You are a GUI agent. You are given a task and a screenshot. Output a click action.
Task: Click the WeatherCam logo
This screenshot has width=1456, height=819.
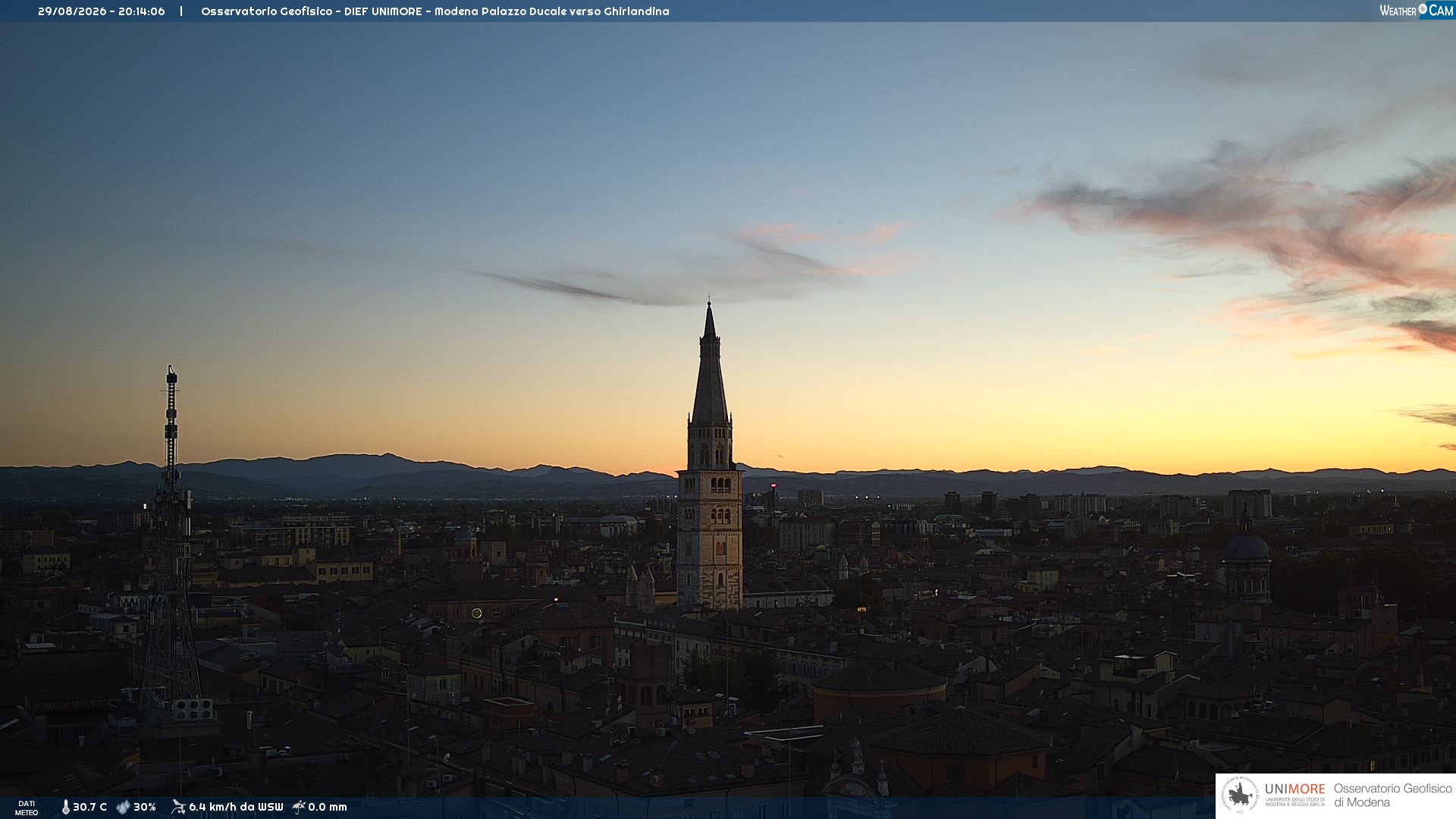[x=1417, y=11]
